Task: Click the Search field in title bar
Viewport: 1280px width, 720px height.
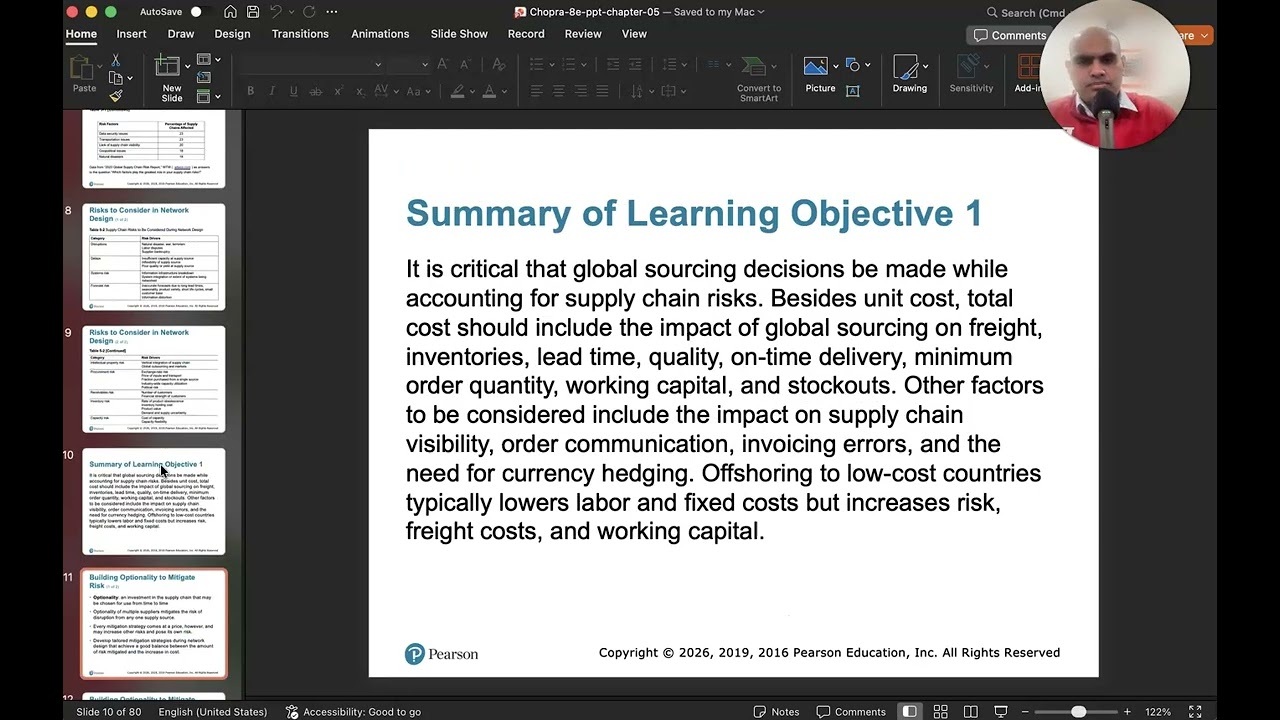Action: click(x=1025, y=13)
